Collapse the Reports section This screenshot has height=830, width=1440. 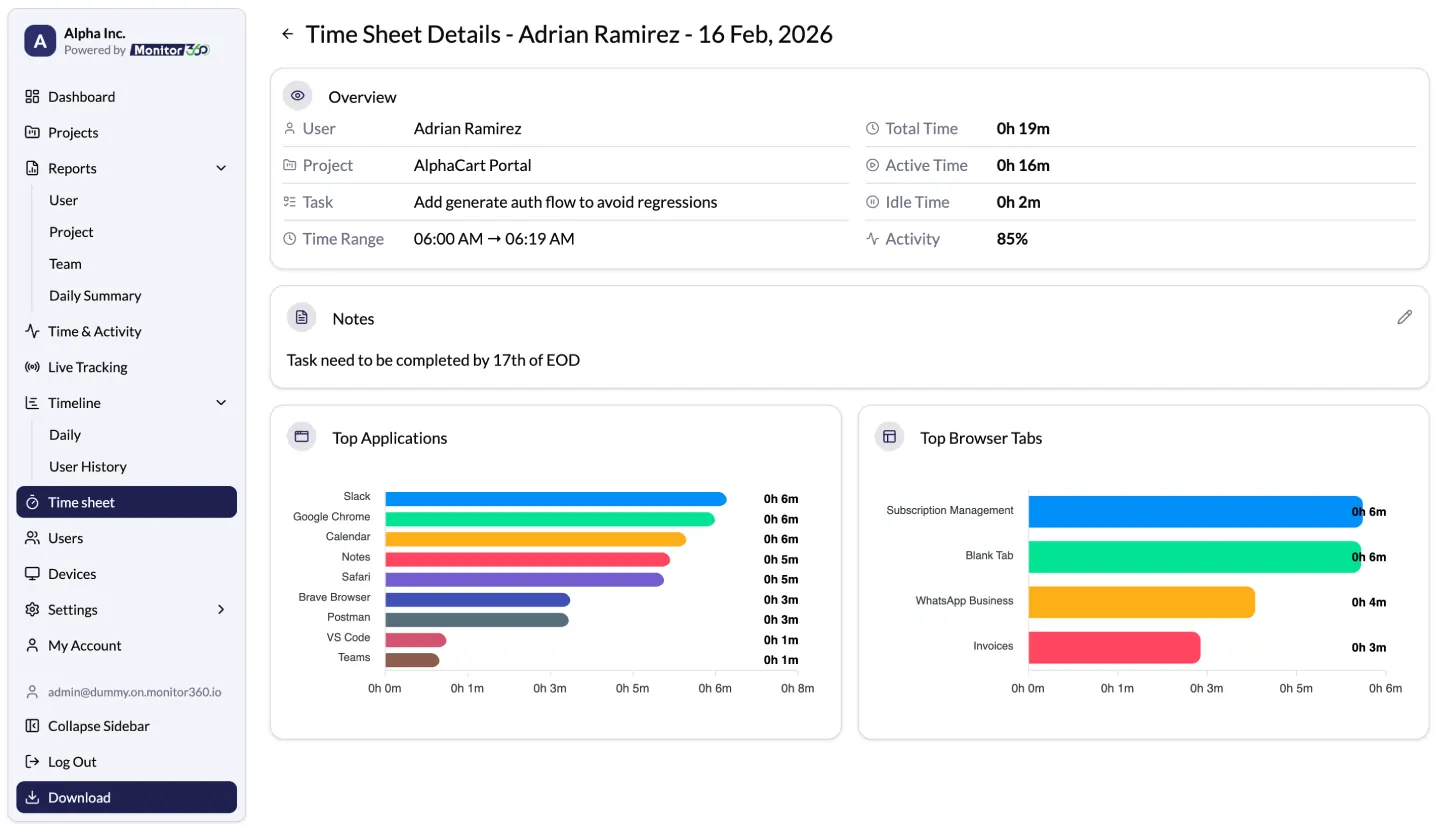click(x=221, y=168)
